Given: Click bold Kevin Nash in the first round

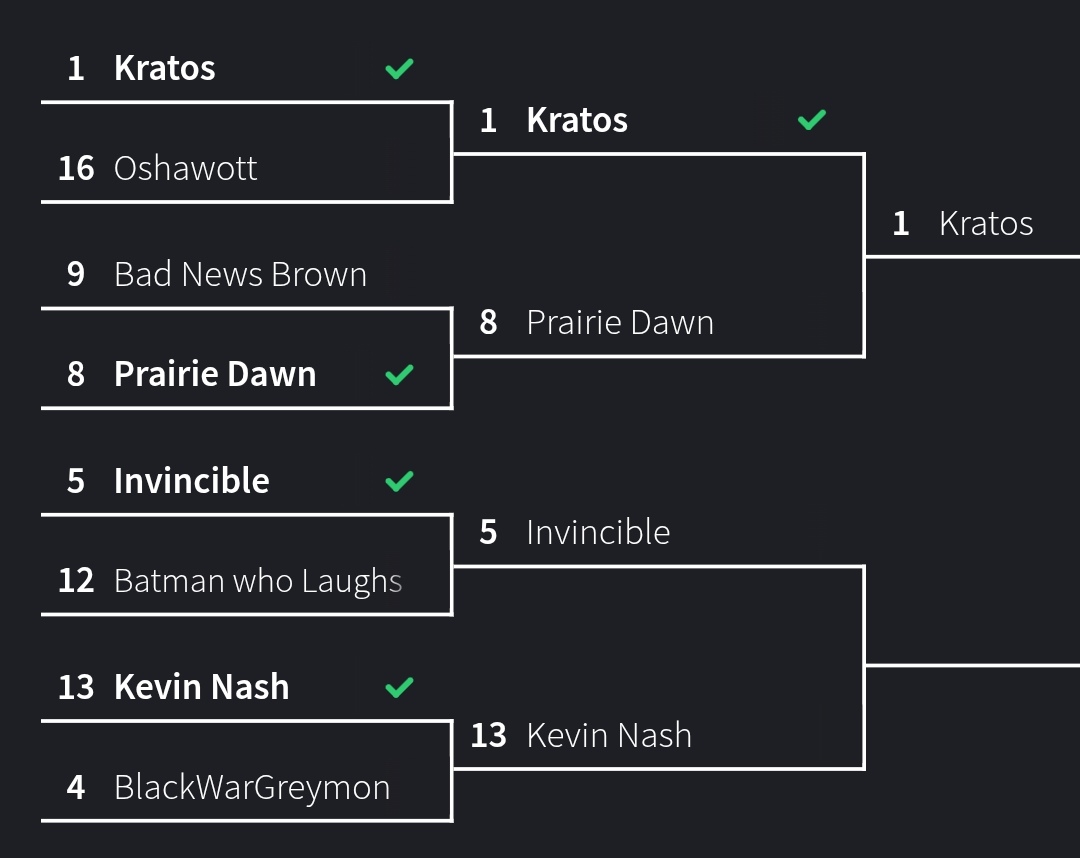Looking at the screenshot, I should click(x=202, y=688).
